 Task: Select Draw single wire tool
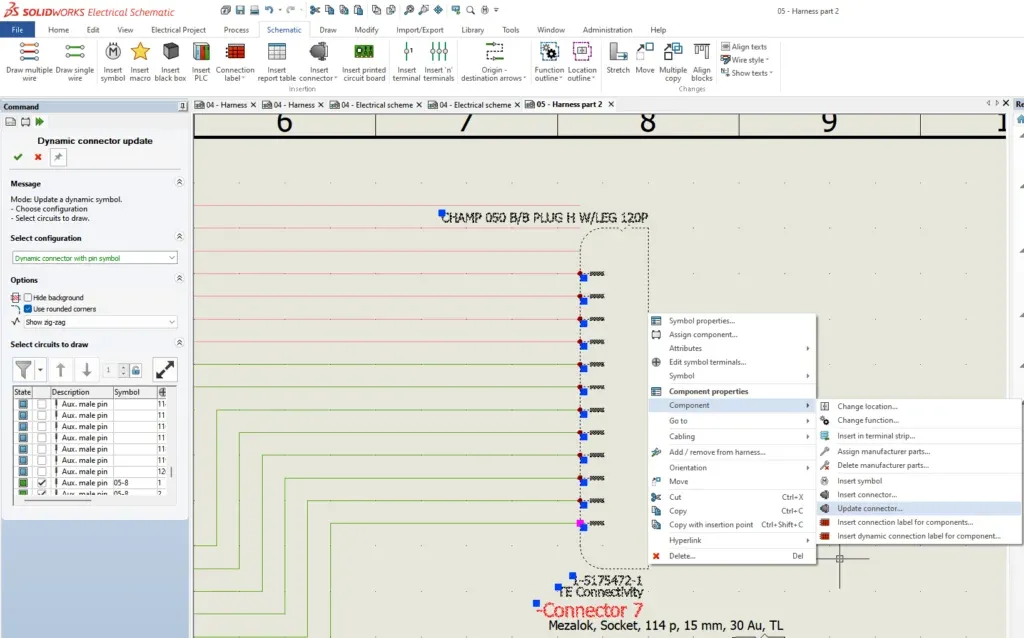[74, 61]
